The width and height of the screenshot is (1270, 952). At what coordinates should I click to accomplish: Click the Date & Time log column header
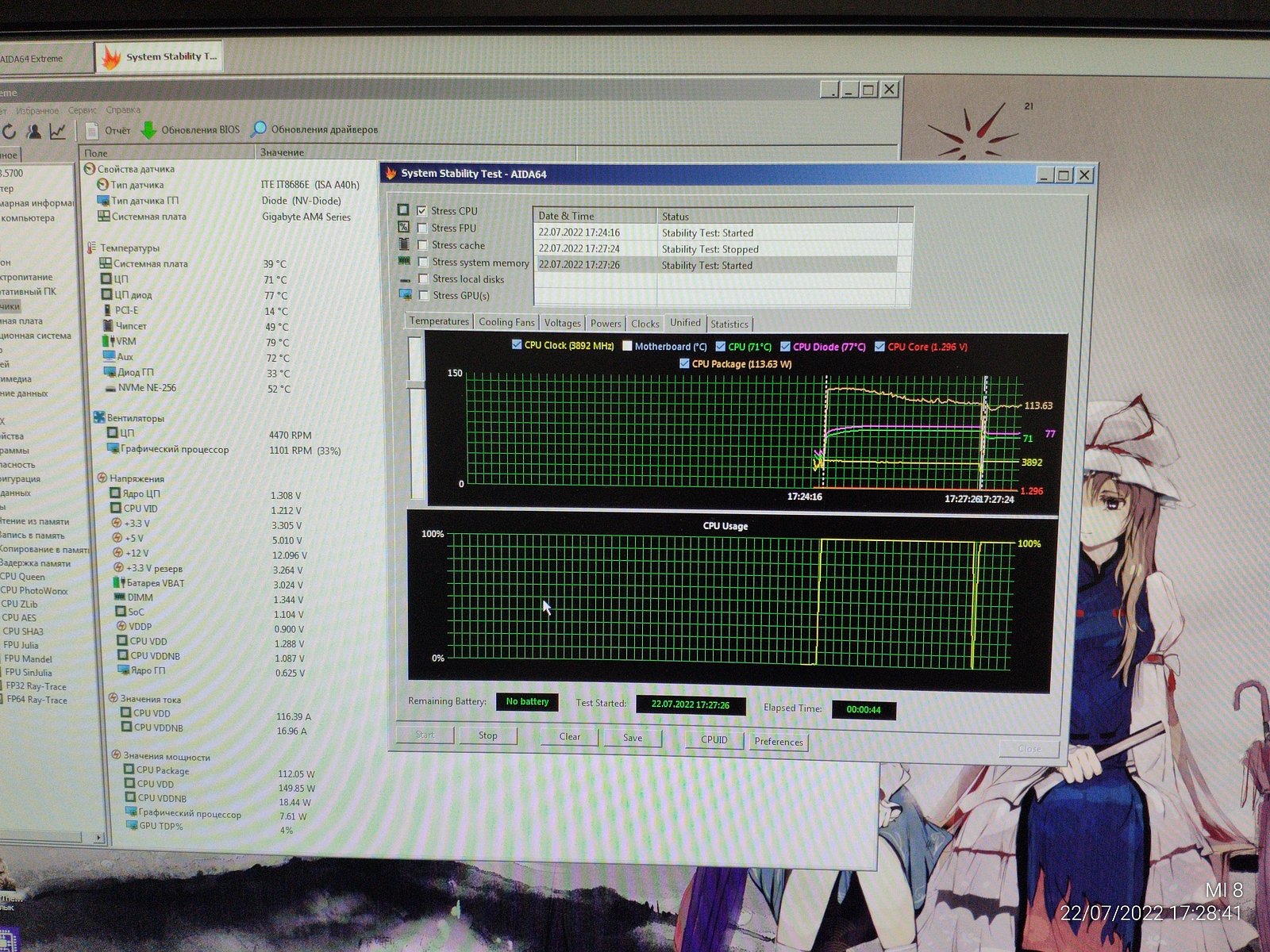click(595, 216)
